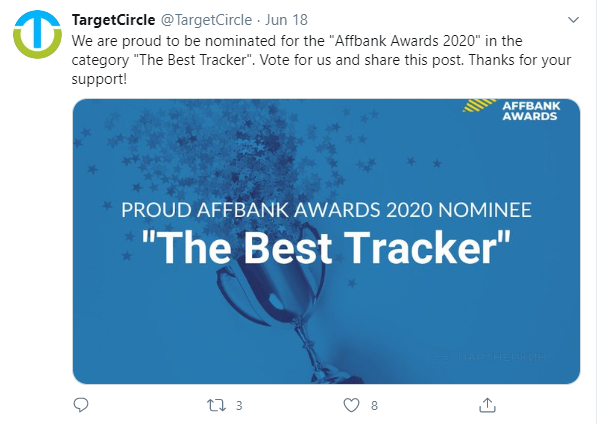Screen dimensions: 597x424
Task: Click the "PROUD AFFBANK AWARDS 2020 NOMINEE" line
Action: click(326, 210)
